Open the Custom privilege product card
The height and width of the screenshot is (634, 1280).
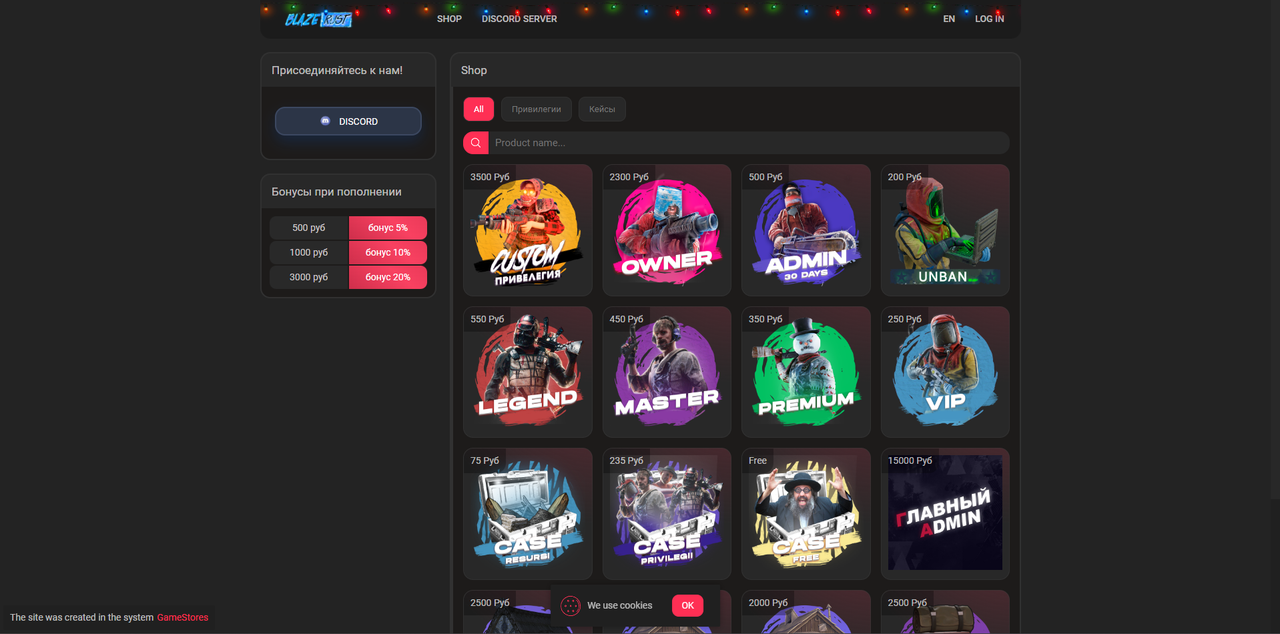(x=528, y=230)
